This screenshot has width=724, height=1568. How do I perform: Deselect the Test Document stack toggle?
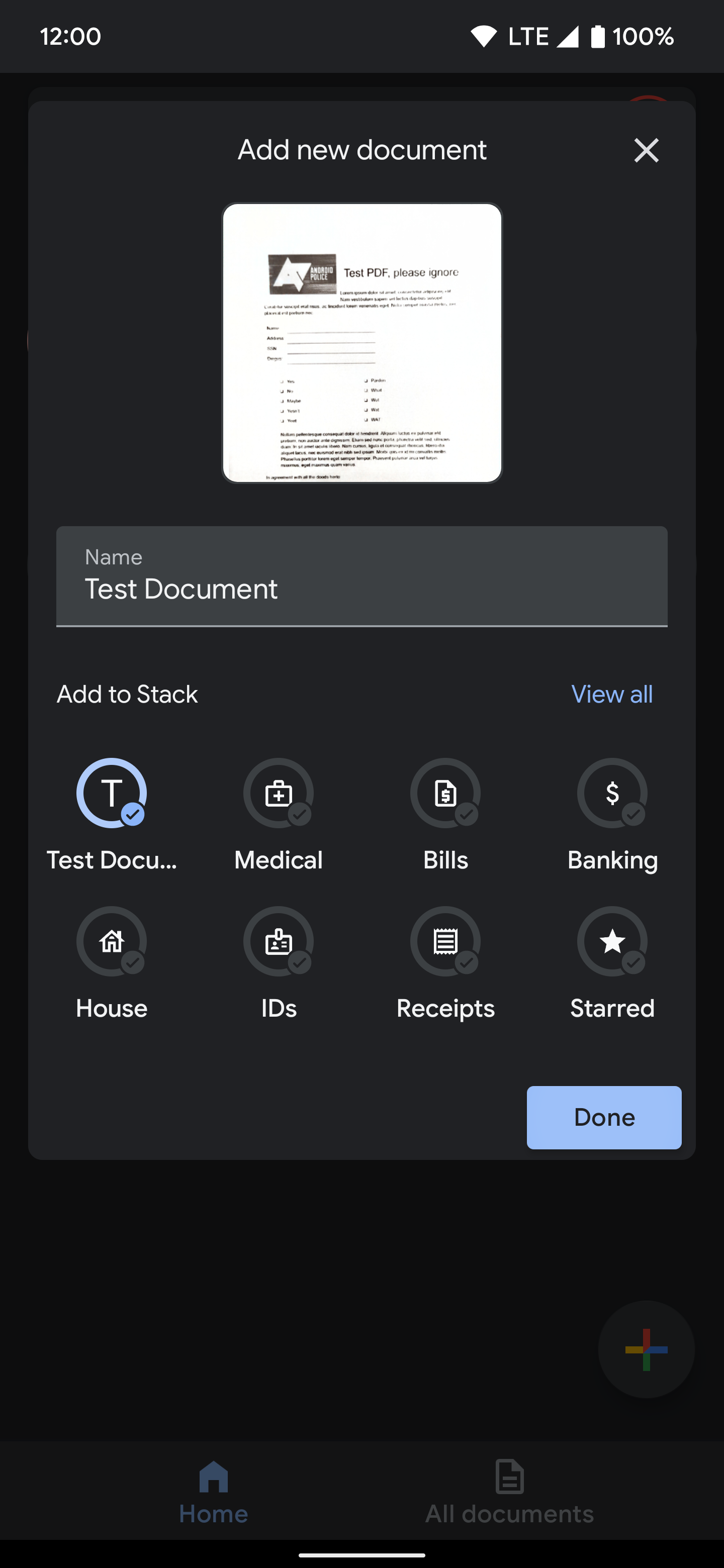[x=112, y=794]
